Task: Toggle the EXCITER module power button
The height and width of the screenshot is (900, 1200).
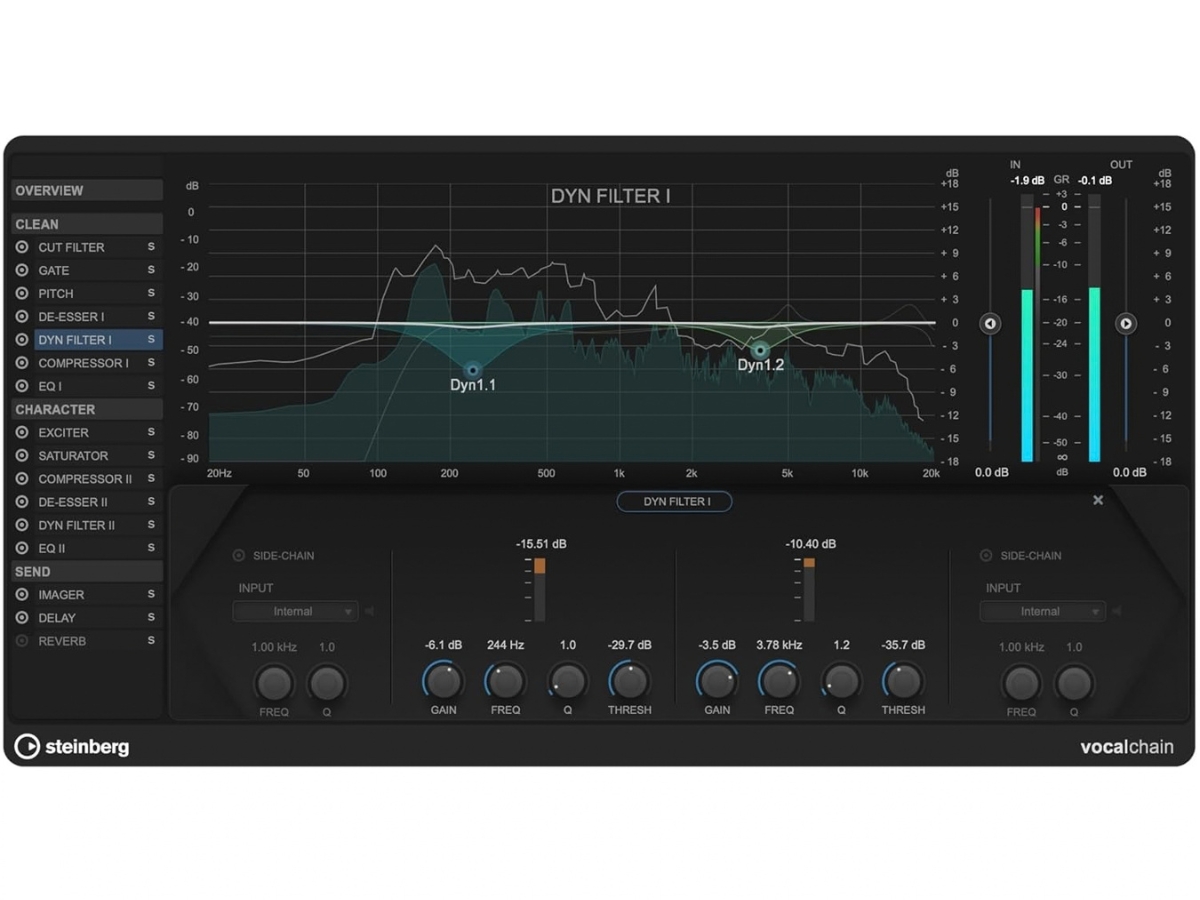Action: click(x=22, y=432)
